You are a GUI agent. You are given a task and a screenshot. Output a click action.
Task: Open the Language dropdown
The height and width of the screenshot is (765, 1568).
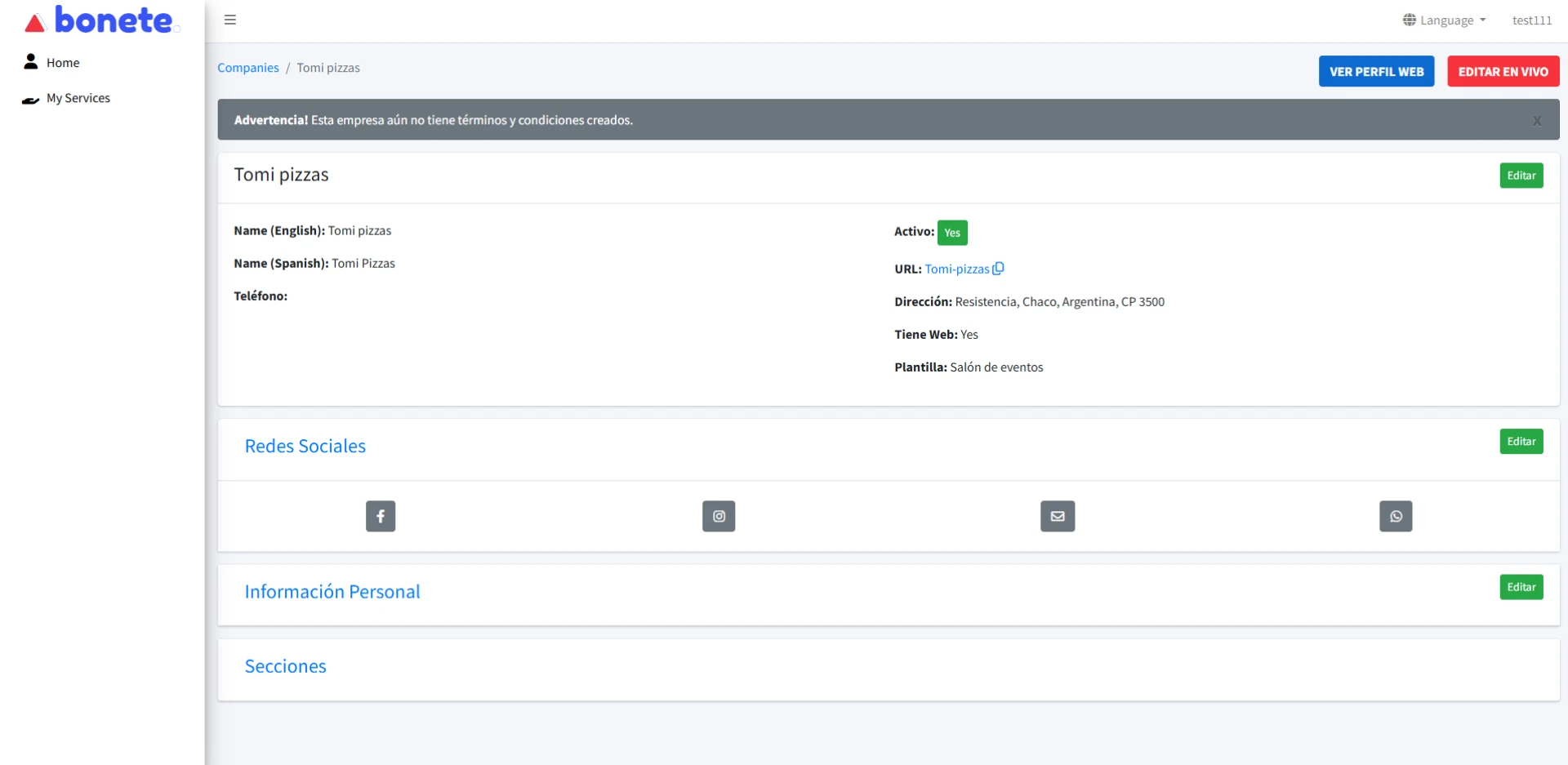1445,20
